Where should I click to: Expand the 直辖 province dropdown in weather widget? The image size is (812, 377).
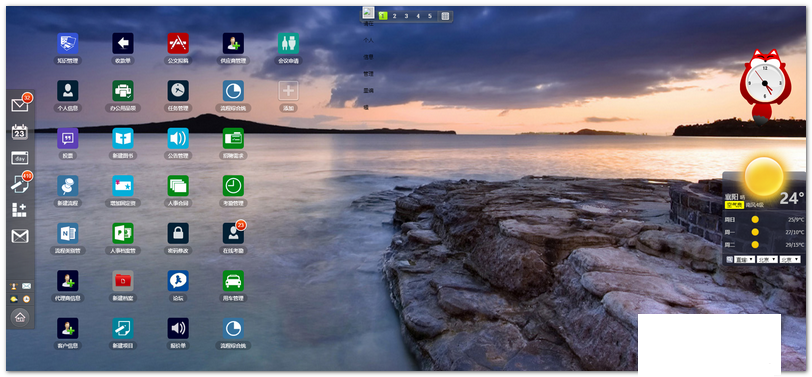tap(744, 259)
